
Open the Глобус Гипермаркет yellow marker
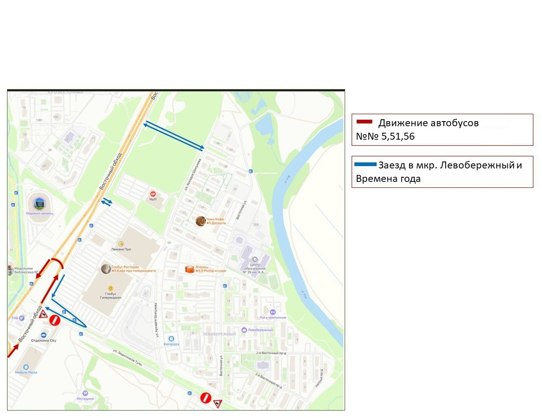click(111, 288)
